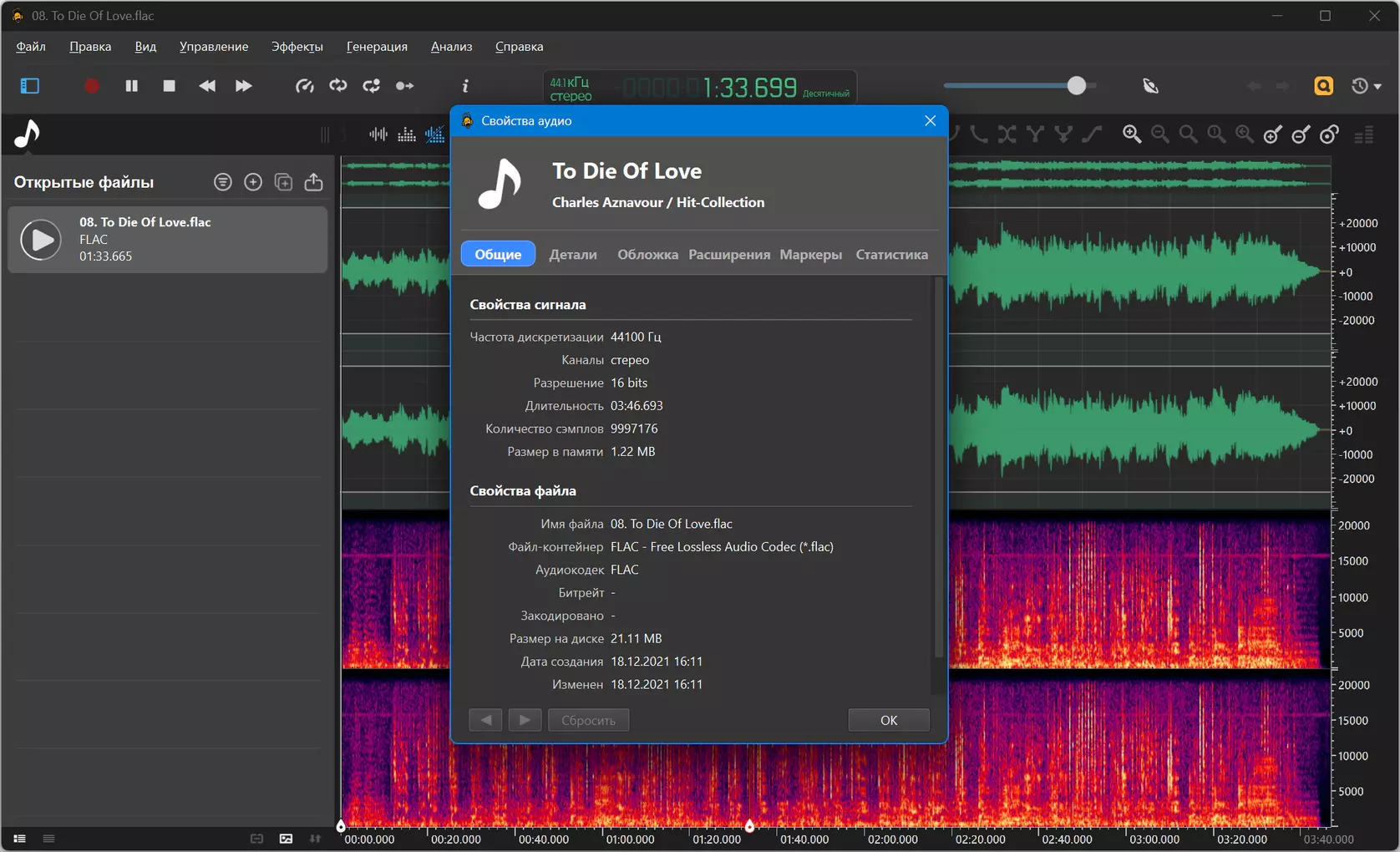
Task: Click the level meter bars icon
Action: click(x=1364, y=134)
